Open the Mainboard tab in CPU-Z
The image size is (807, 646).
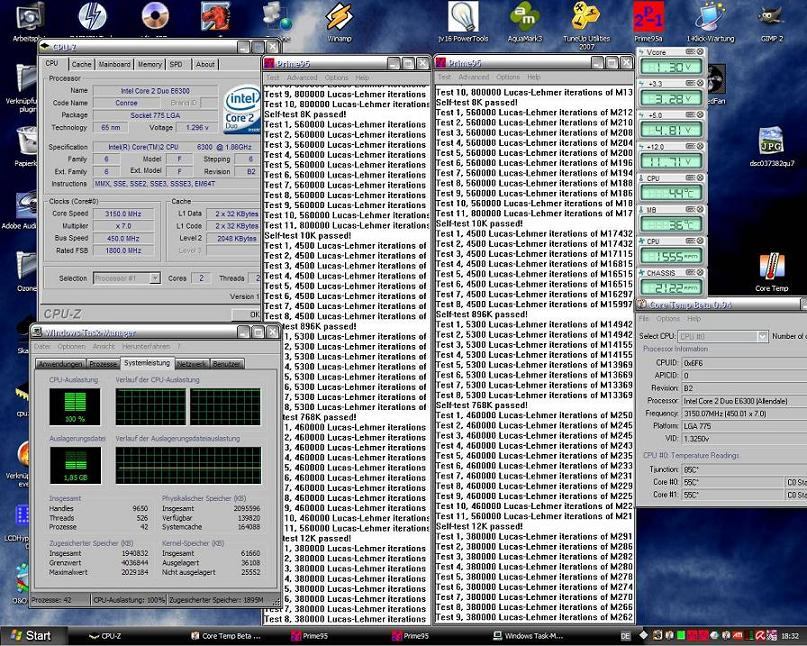(114, 64)
